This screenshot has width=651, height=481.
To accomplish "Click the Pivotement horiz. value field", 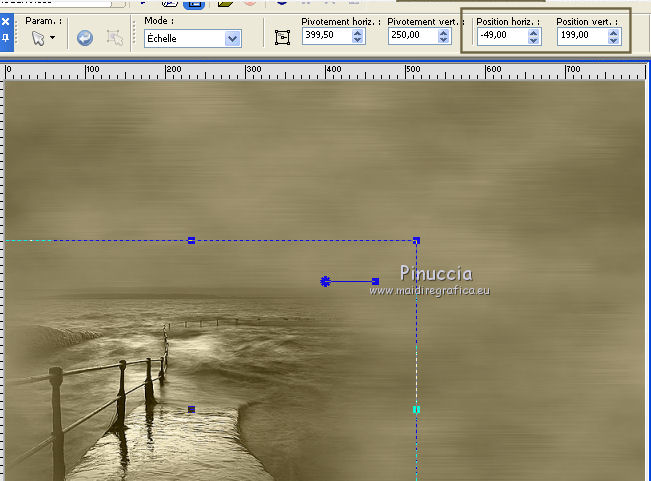I will pyautogui.click(x=327, y=35).
